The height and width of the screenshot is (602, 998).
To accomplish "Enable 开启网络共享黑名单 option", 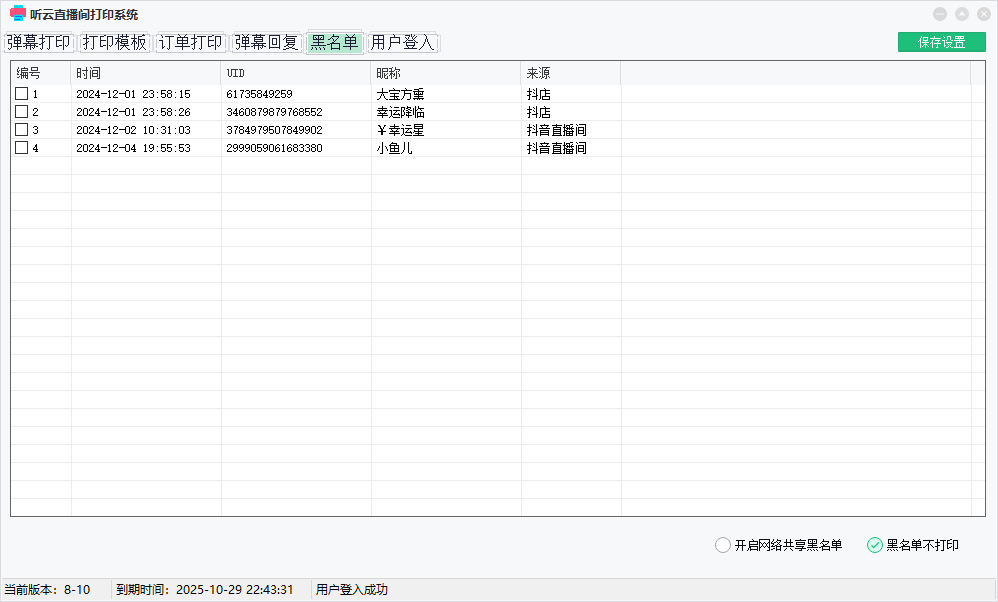I will (723, 545).
